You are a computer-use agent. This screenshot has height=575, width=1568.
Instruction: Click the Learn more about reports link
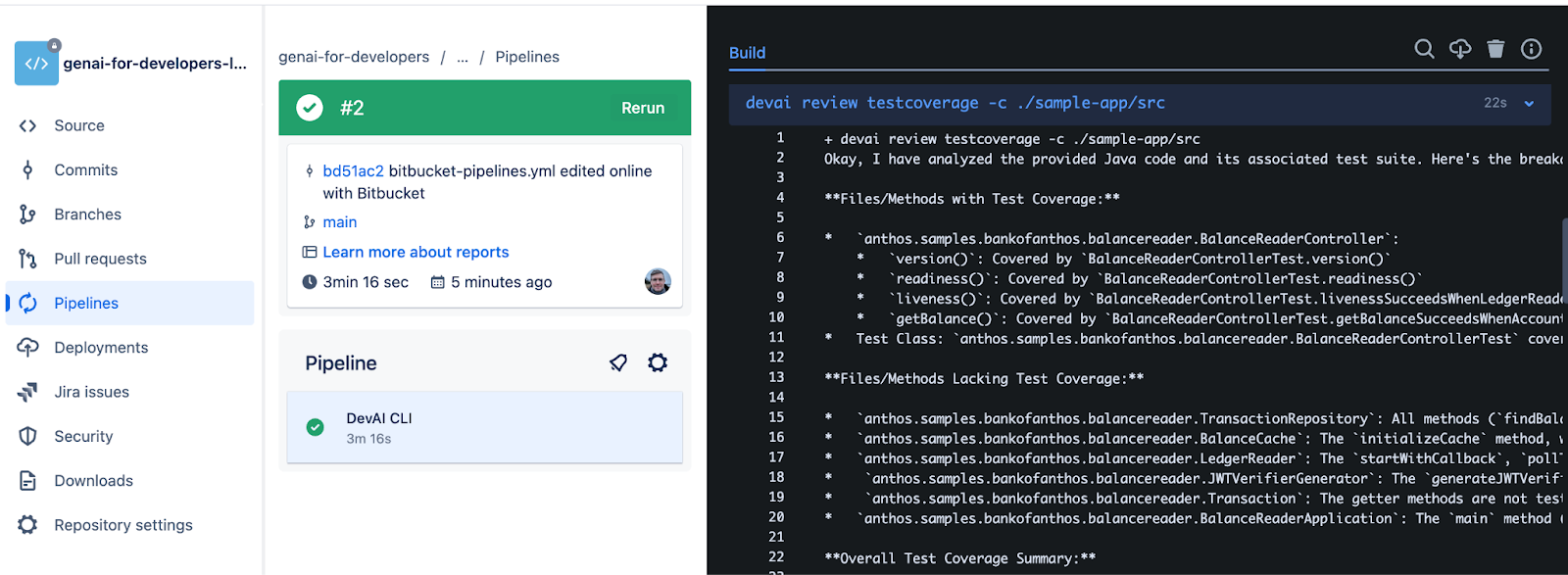coord(416,252)
